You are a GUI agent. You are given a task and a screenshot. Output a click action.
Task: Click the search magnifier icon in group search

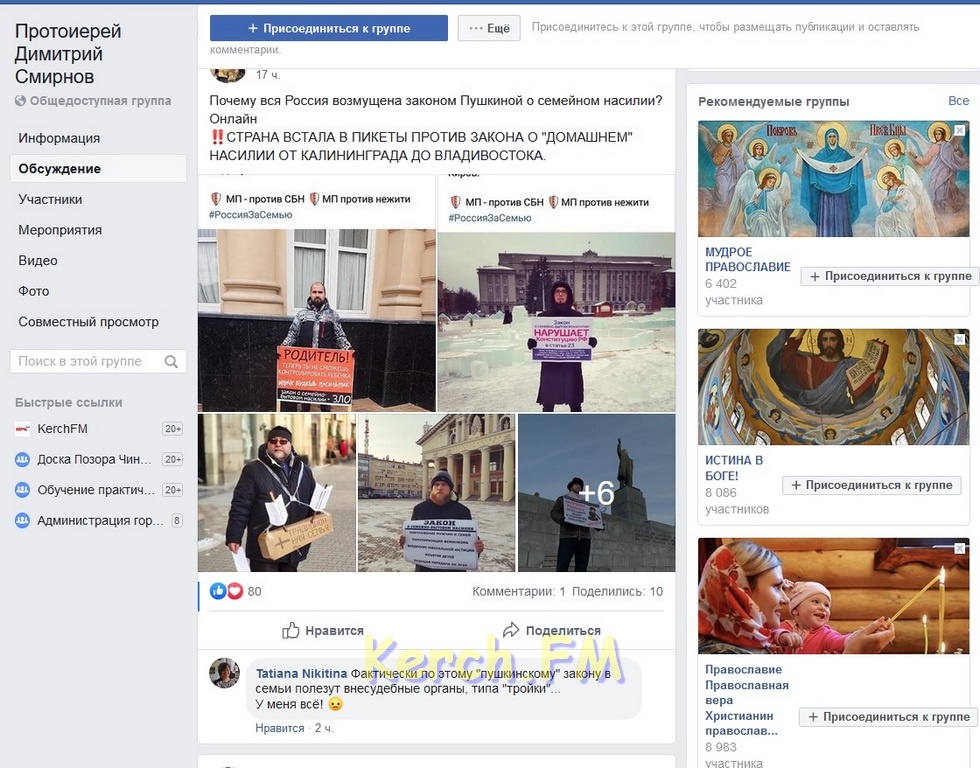[171, 361]
